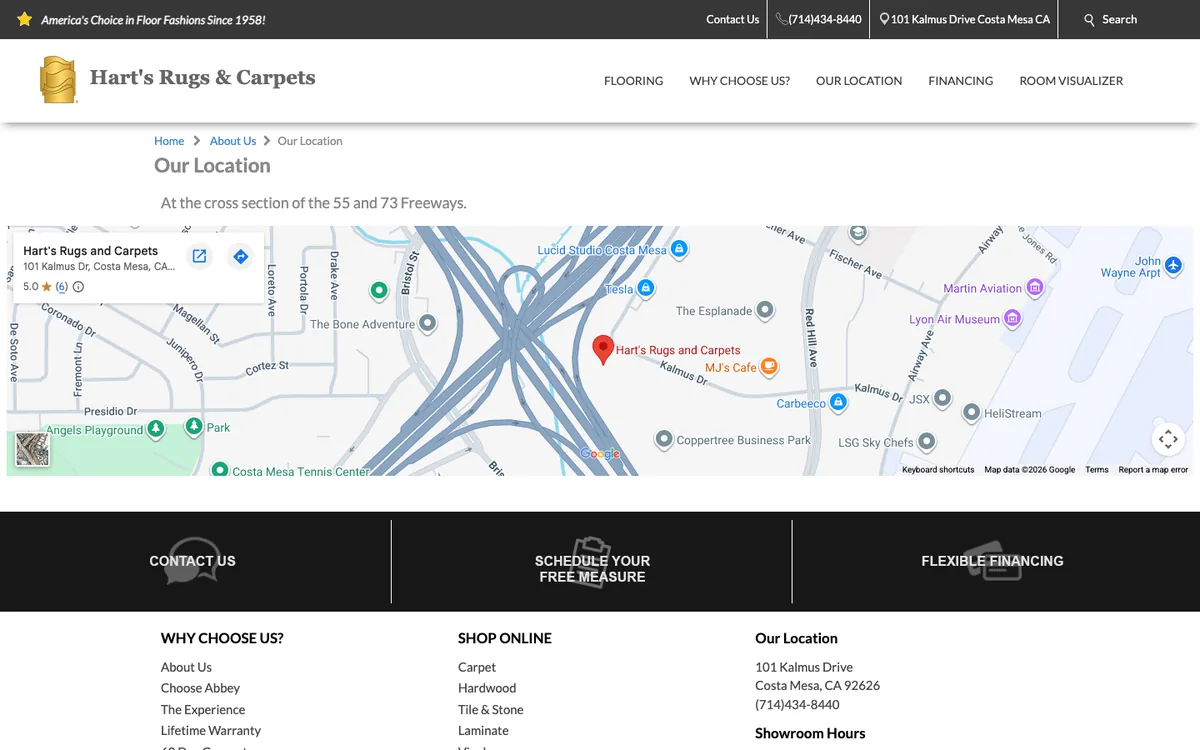The width and height of the screenshot is (1200, 750).
Task: Click the search magnifier icon
Action: point(1090,20)
